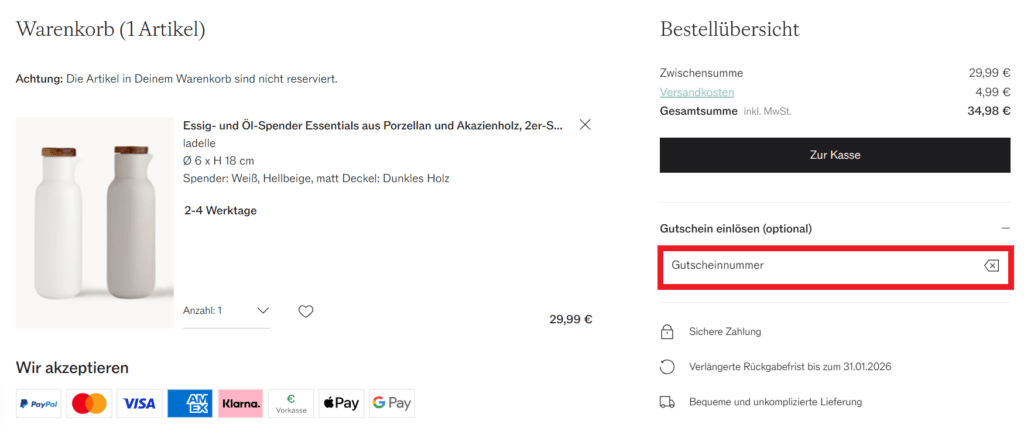1024x431 pixels.
Task: Click the Mastercard payment icon
Action: 89,403
